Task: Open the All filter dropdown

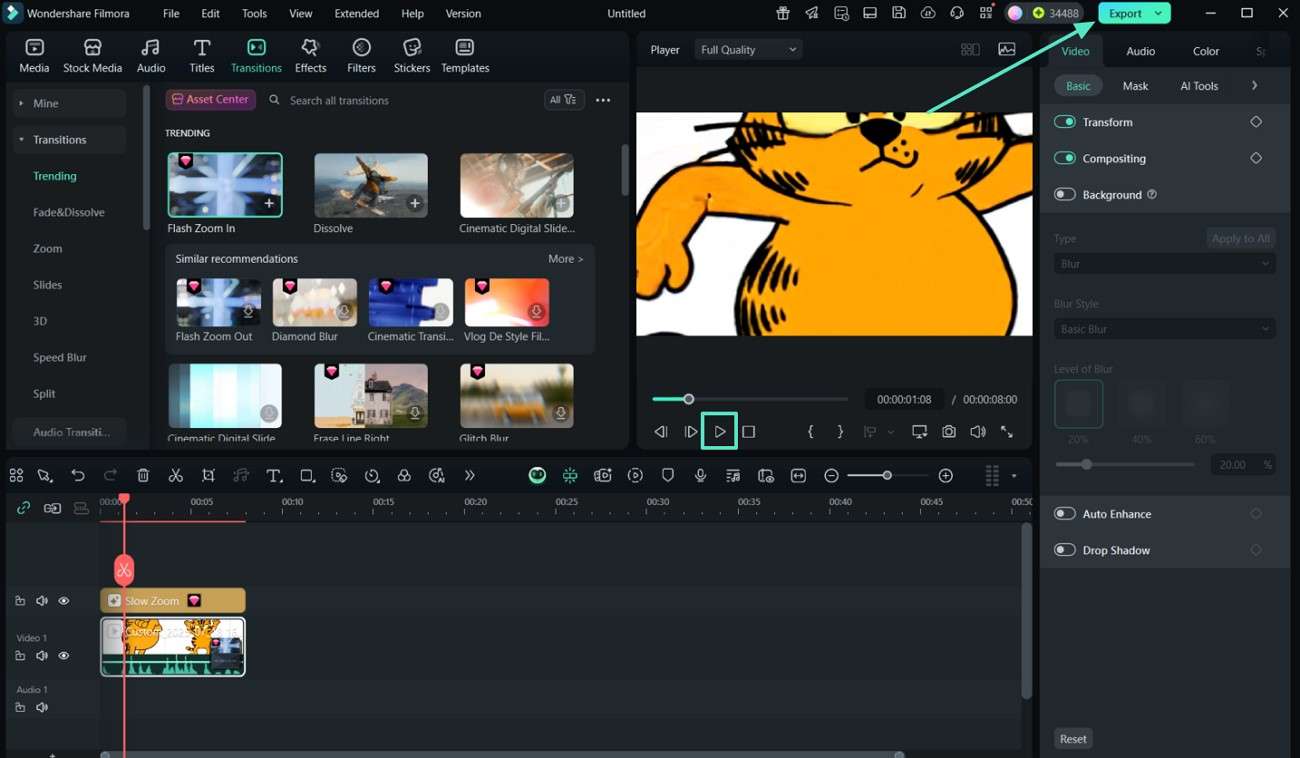Action: pyautogui.click(x=564, y=100)
